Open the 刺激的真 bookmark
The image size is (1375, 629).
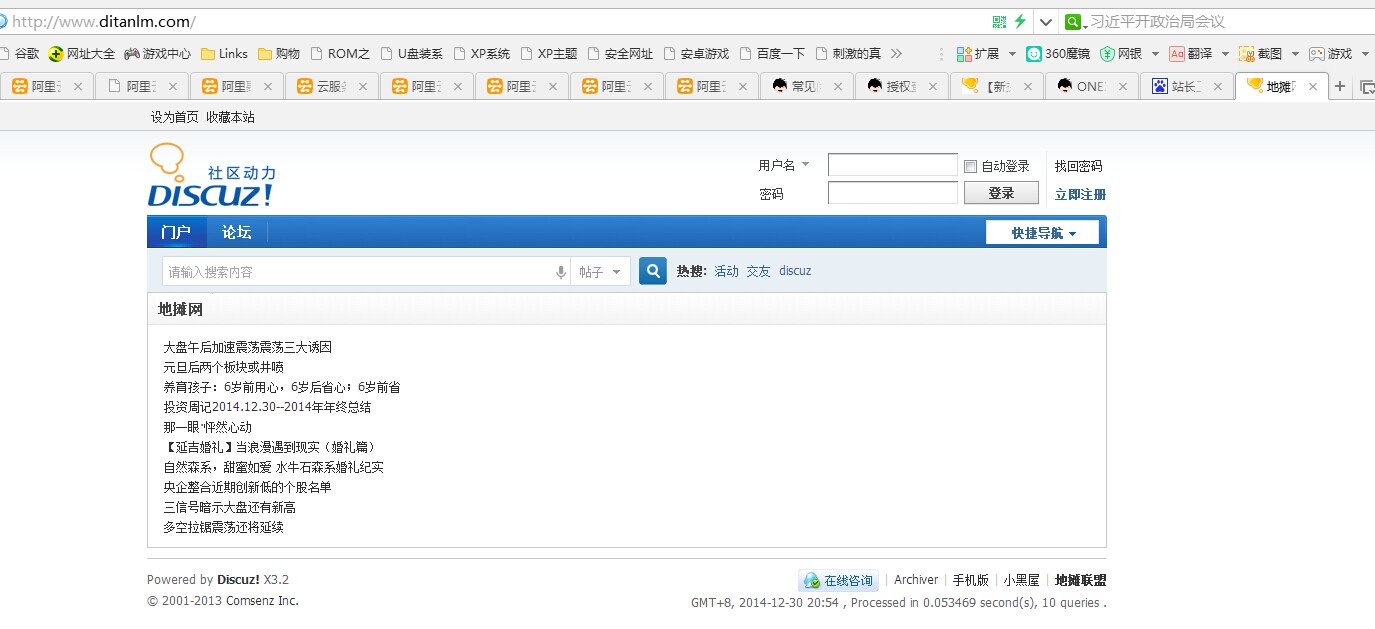[848, 54]
